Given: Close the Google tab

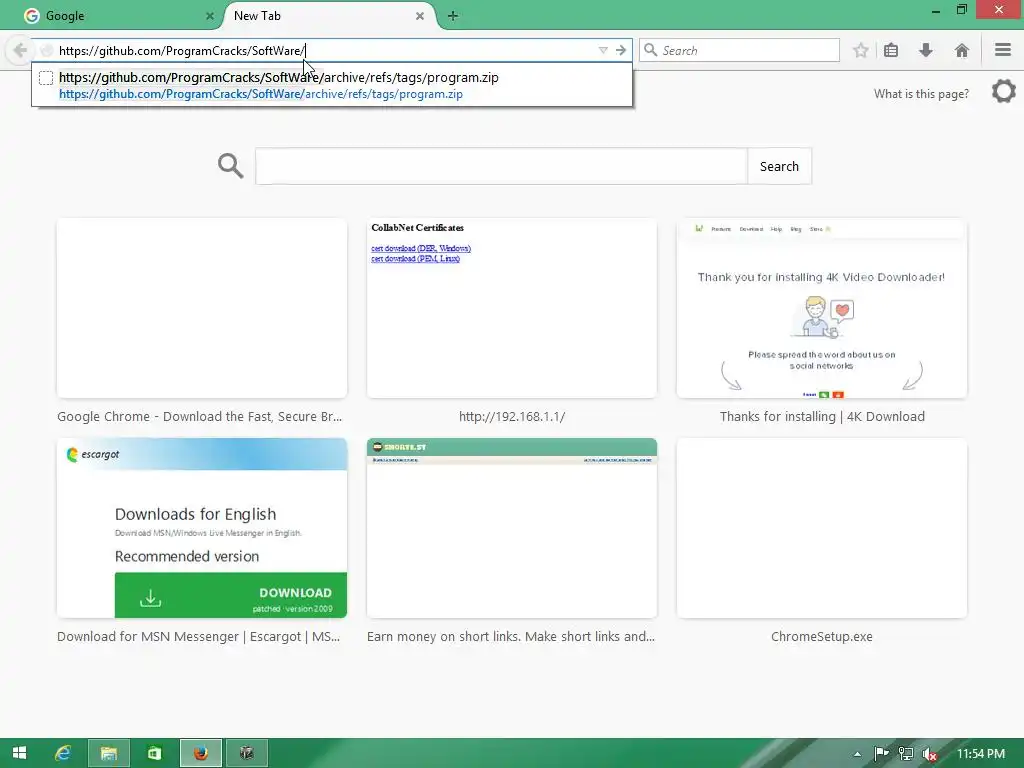Looking at the screenshot, I should [210, 16].
